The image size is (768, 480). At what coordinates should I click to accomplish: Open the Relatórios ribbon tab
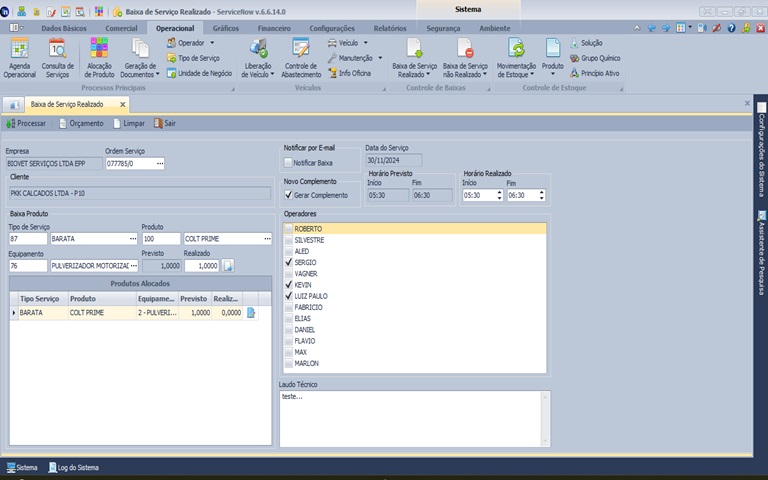(390, 29)
